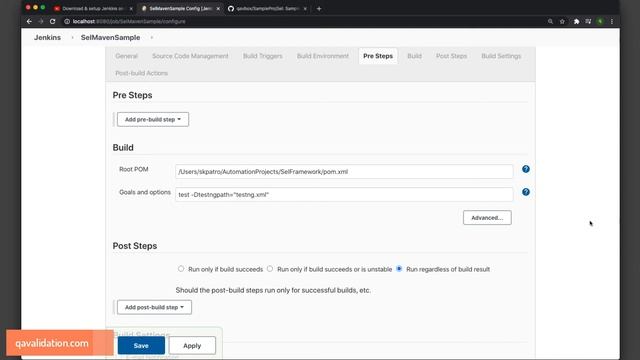The image size is (640, 360).
Task: Expand Add pre-build step dropdown
Action: point(153,119)
